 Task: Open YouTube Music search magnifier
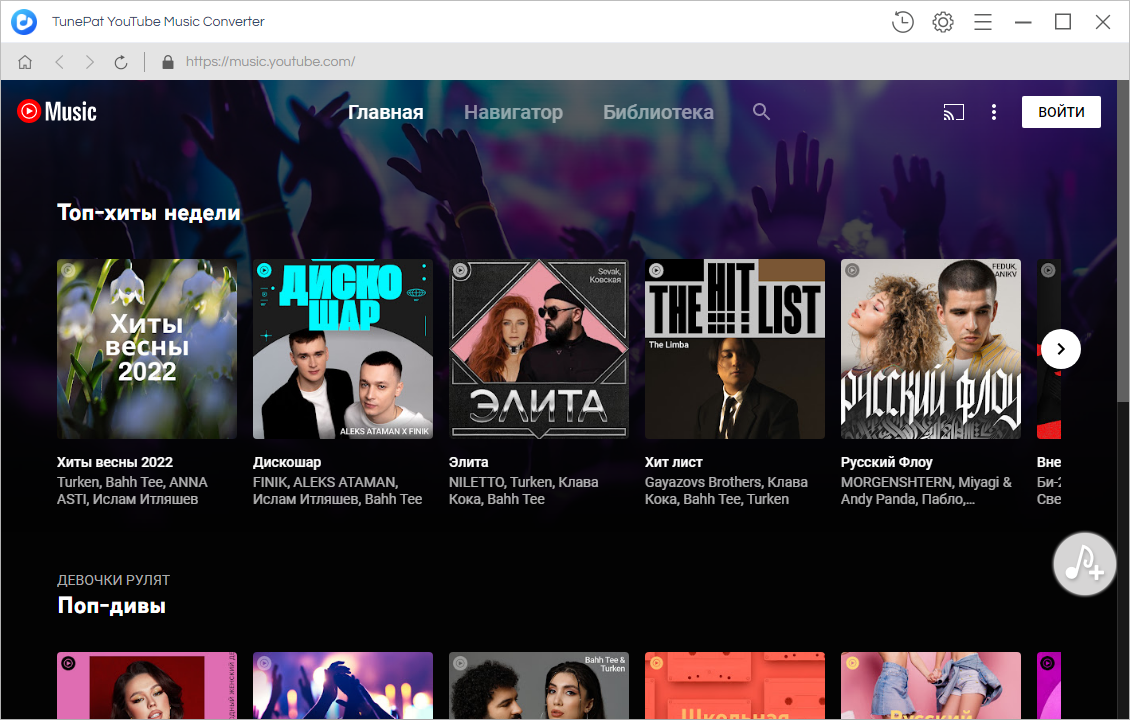pos(761,112)
